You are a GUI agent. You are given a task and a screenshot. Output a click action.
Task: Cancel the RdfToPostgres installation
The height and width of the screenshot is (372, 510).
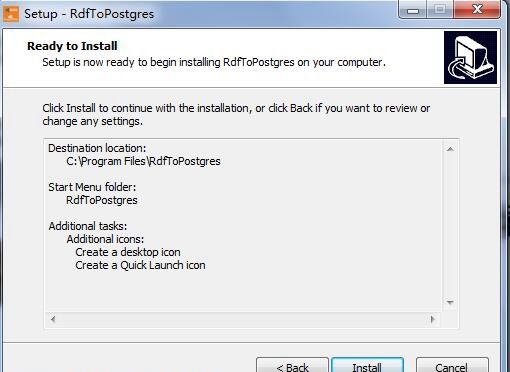[452, 365]
